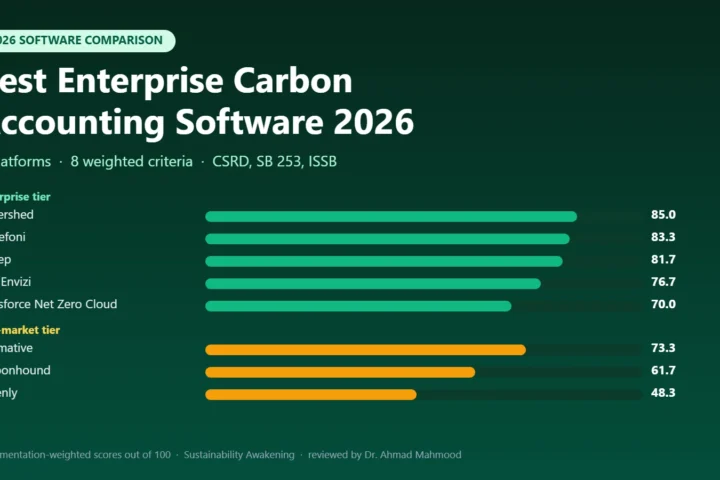Click the score value 83.3
The image size is (720, 480).
(x=663, y=237)
